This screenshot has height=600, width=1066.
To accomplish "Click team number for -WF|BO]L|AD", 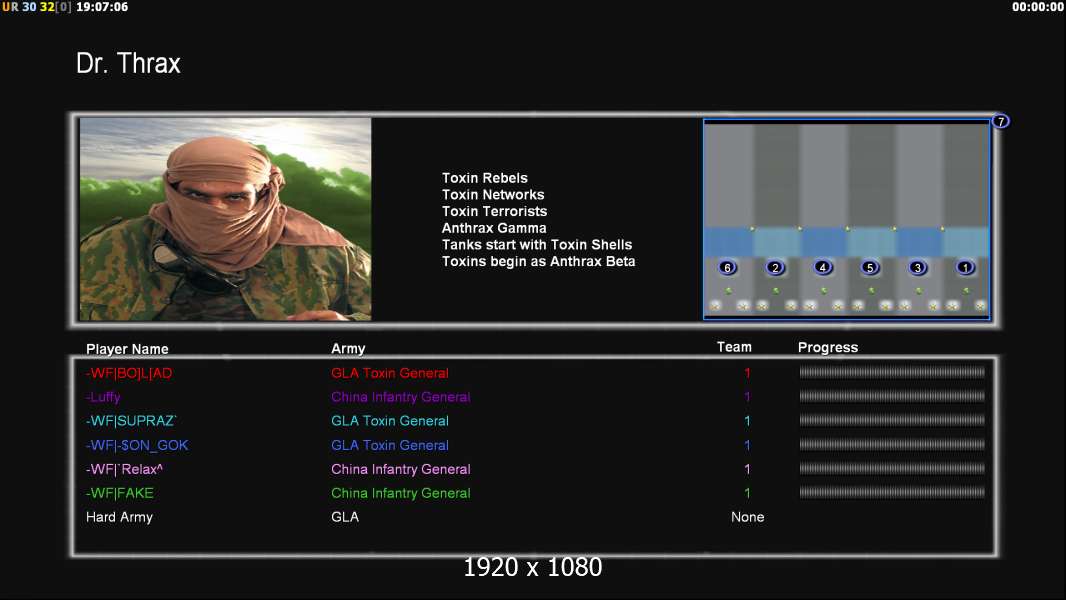I will pyautogui.click(x=747, y=373).
